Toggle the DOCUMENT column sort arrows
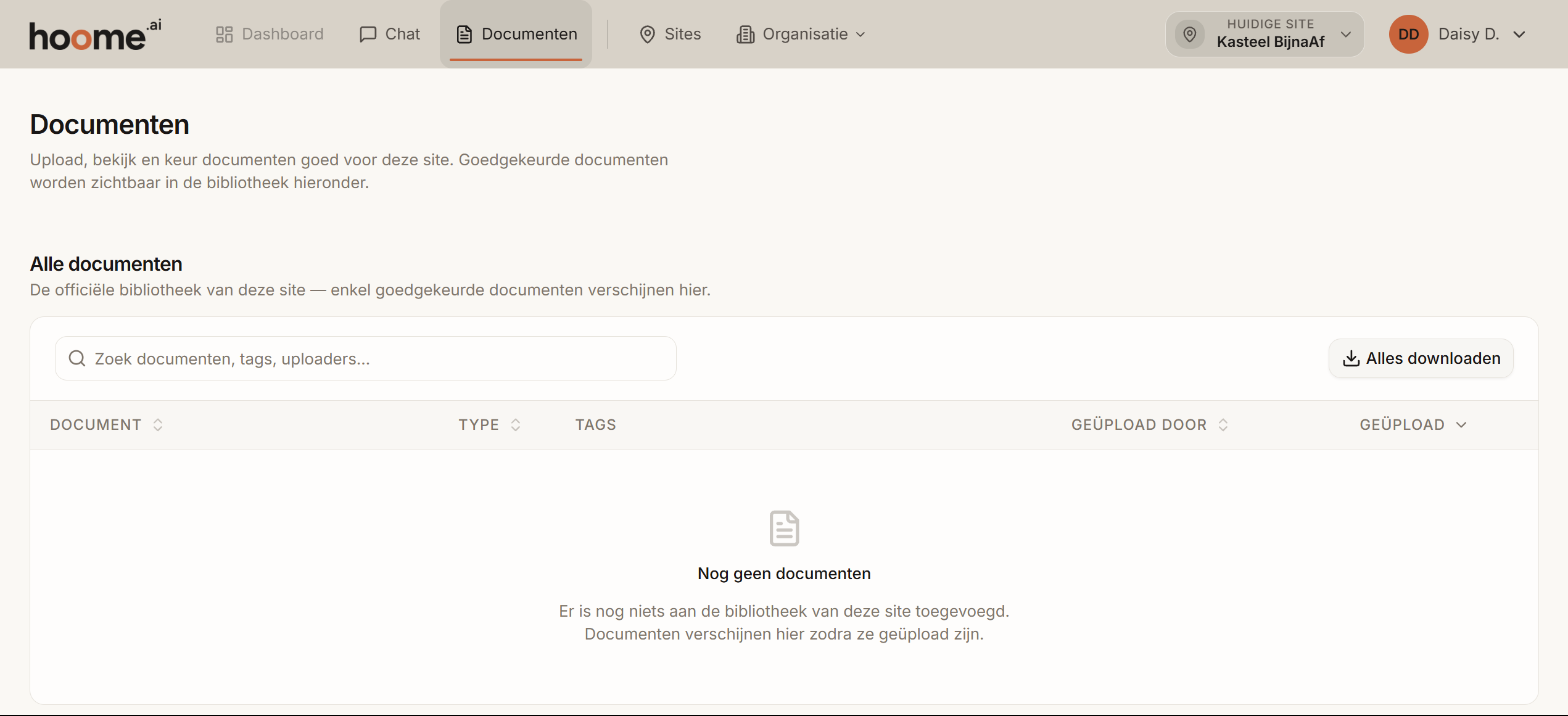 [x=157, y=425]
